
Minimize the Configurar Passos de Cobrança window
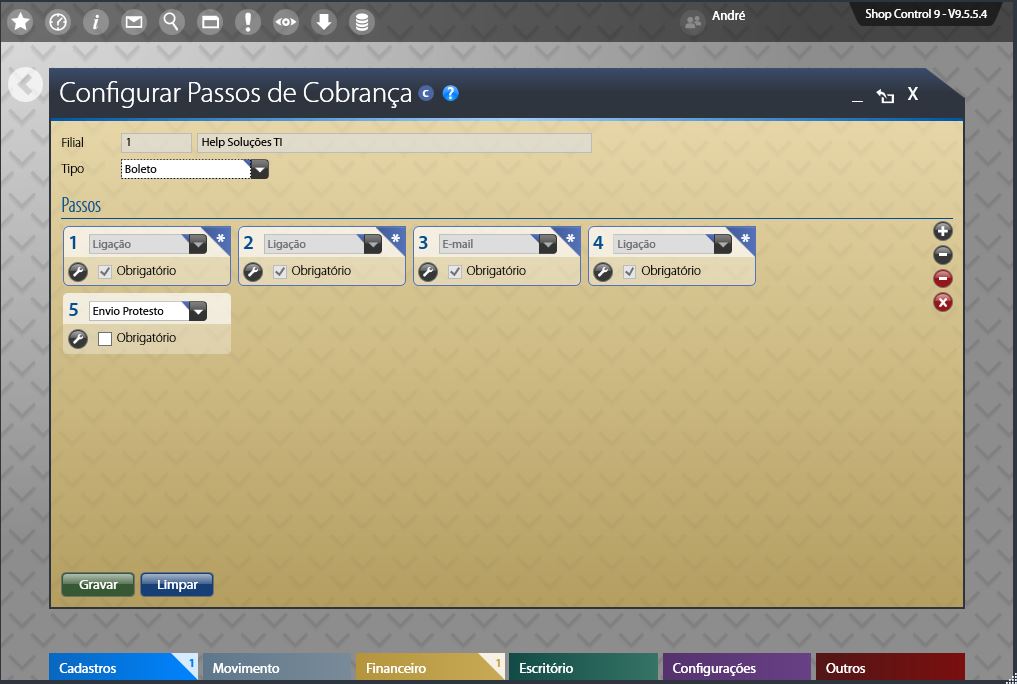[x=857, y=99]
